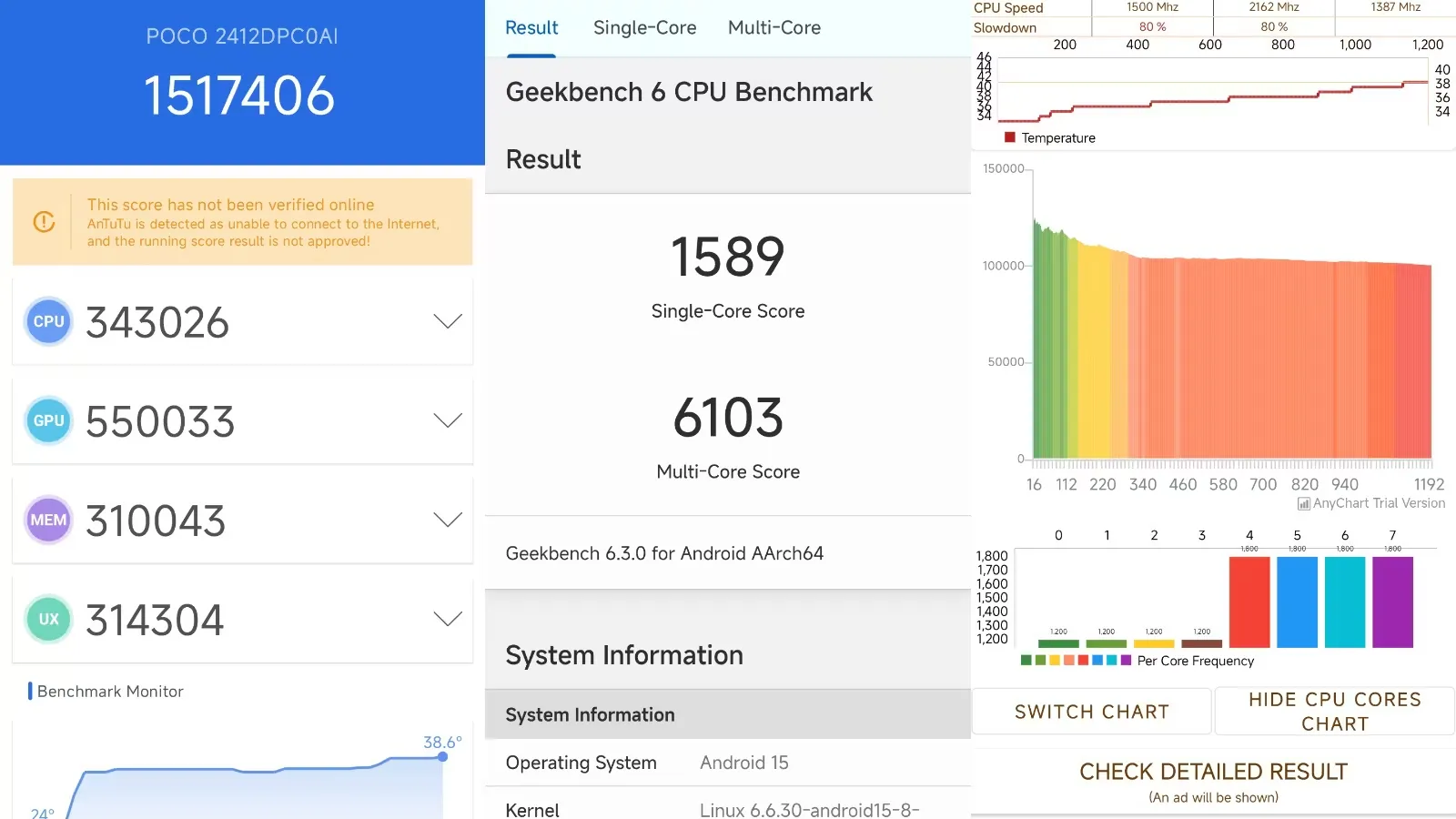Open the Multi-Core tab
The image size is (1456, 819).
(774, 28)
